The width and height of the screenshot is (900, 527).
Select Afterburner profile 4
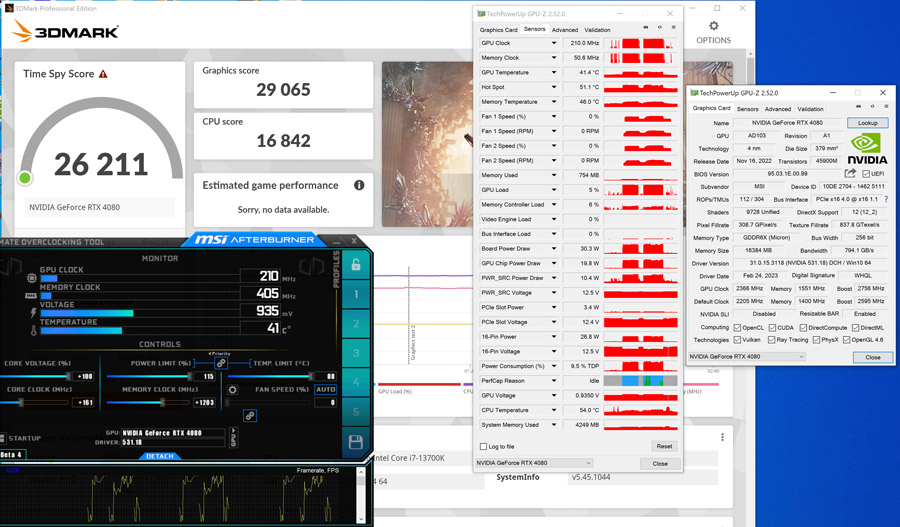(x=356, y=382)
